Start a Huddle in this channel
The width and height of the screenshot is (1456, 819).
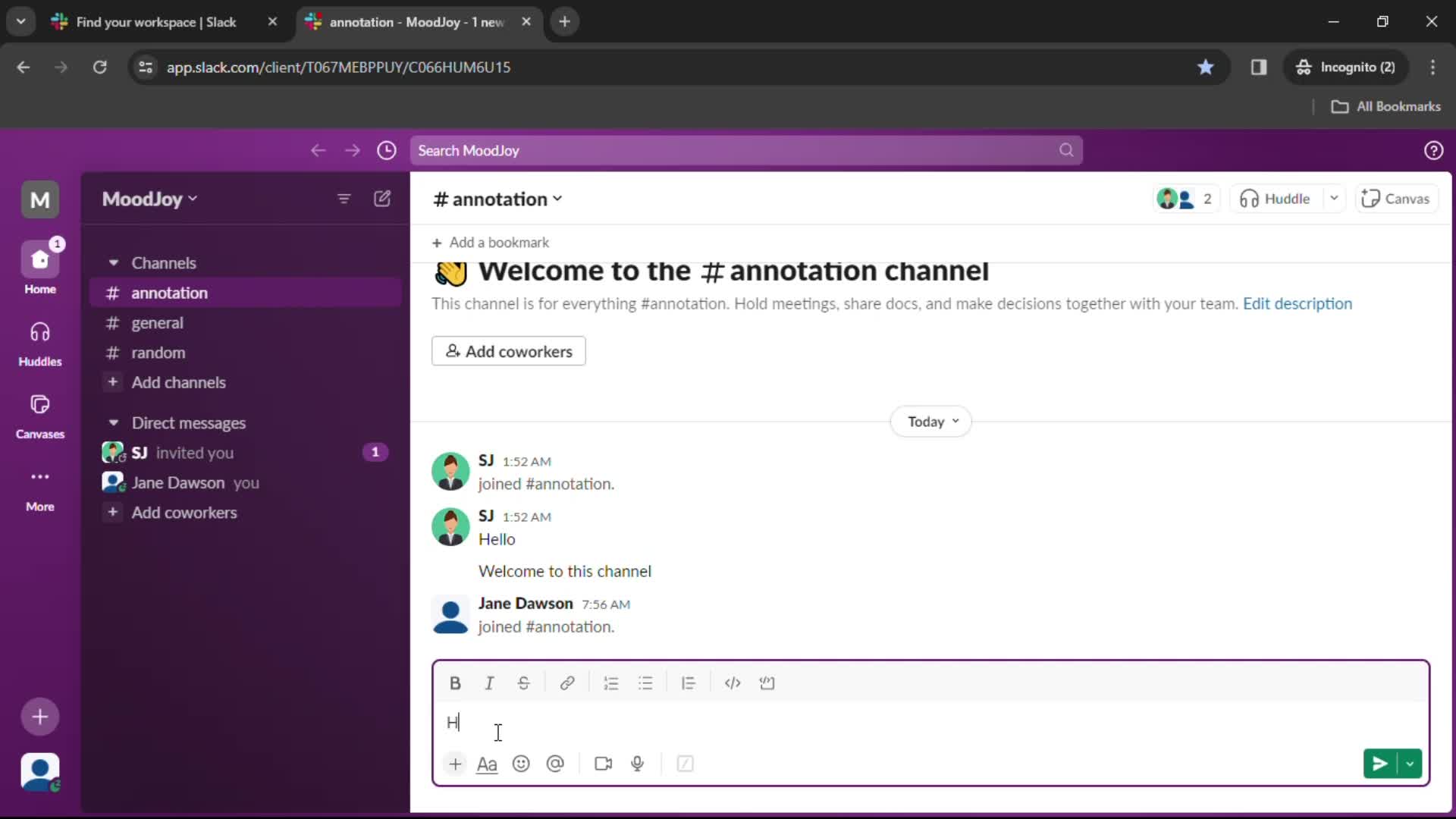(x=1276, y=199)
